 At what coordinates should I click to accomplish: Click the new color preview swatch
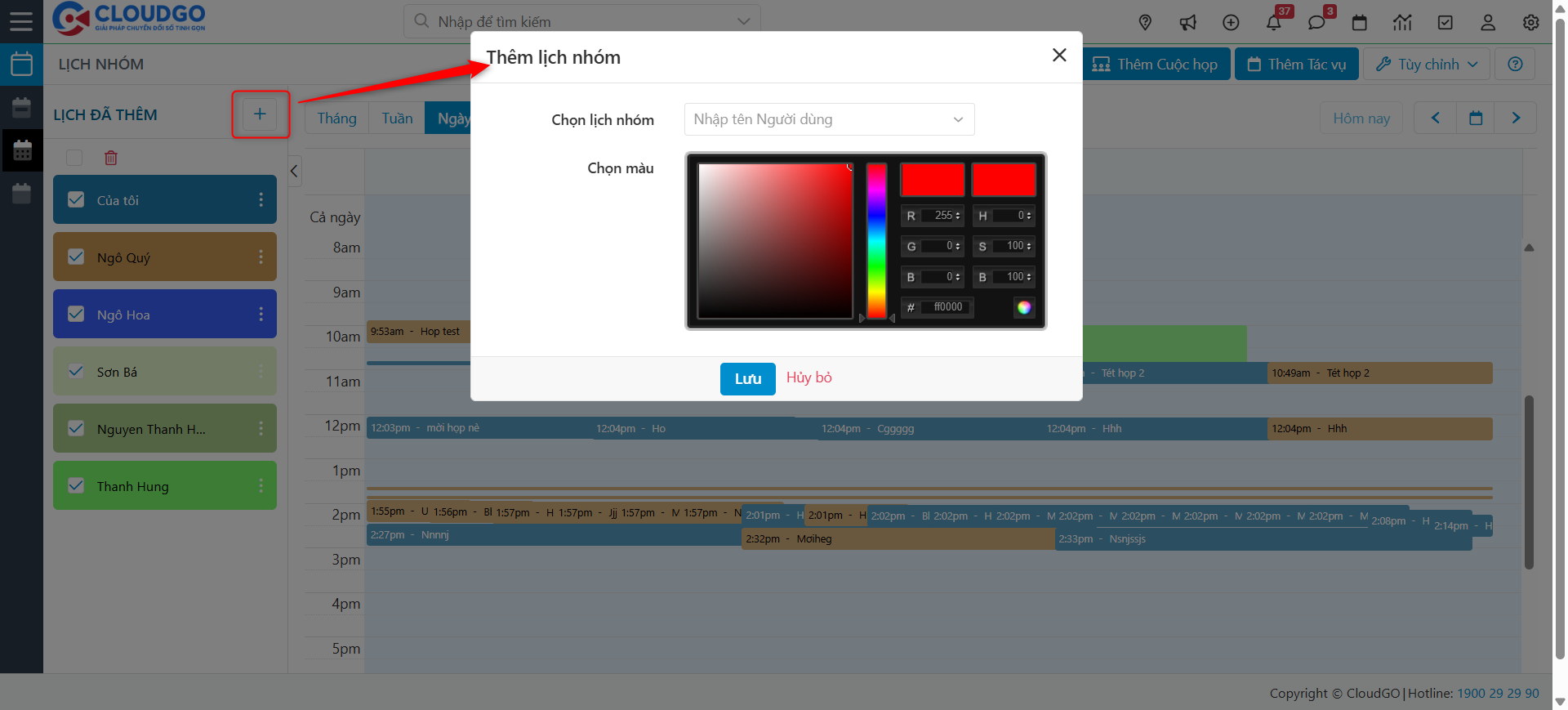(933, 179)
